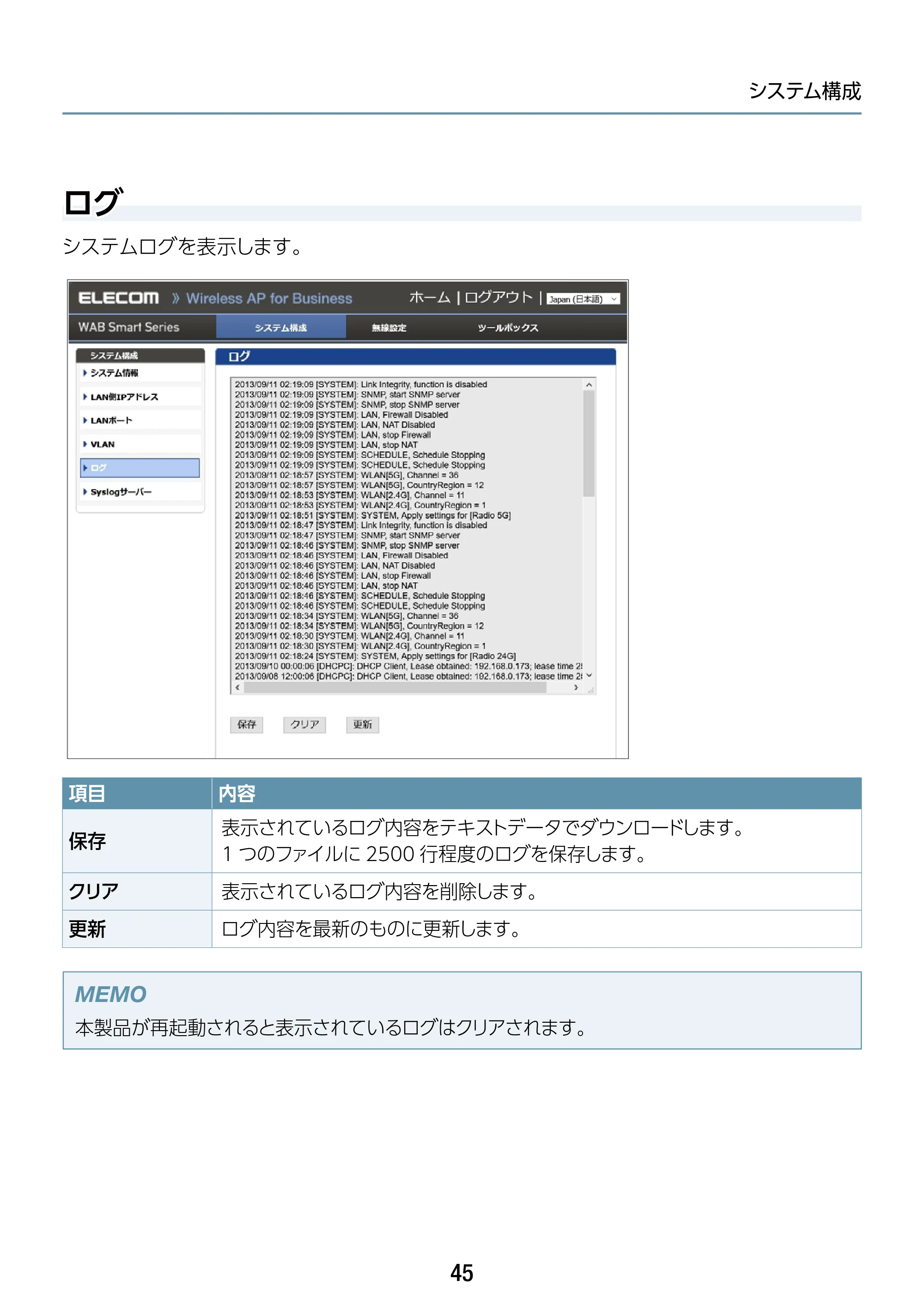Select the ログ sidebar item
The image size is (924, 1311).
(x=140, y=467)
